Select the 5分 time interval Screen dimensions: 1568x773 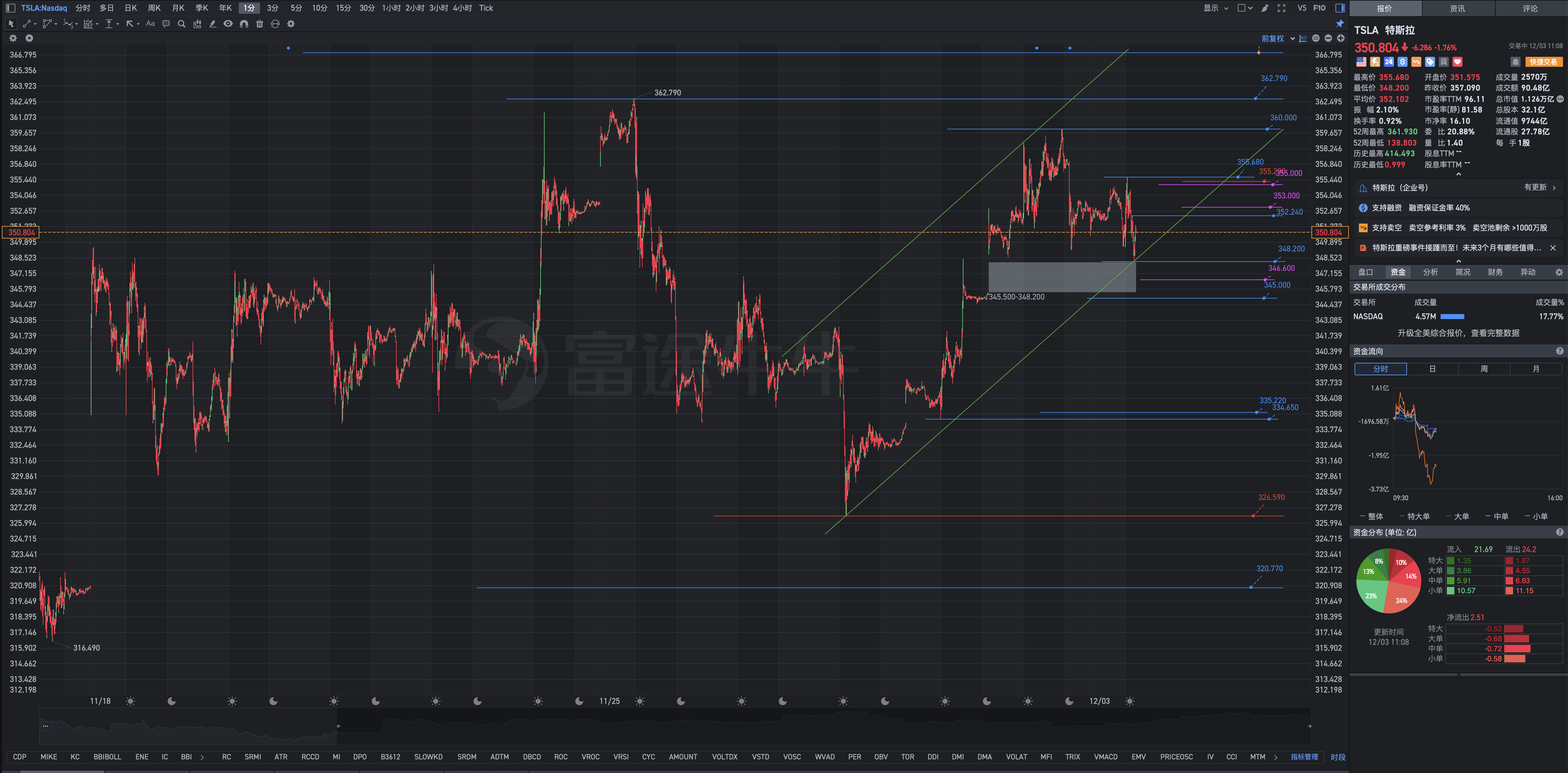tap(296, 8)
